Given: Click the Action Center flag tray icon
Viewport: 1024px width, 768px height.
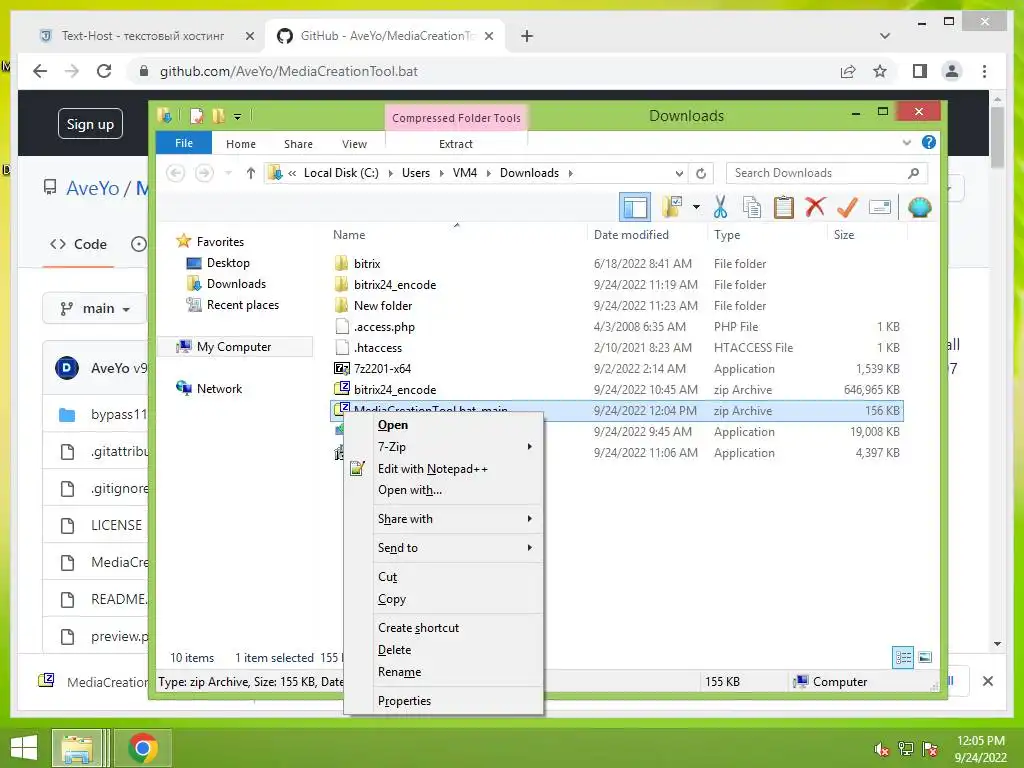Looking at the screenshot, I should [929, 749].
